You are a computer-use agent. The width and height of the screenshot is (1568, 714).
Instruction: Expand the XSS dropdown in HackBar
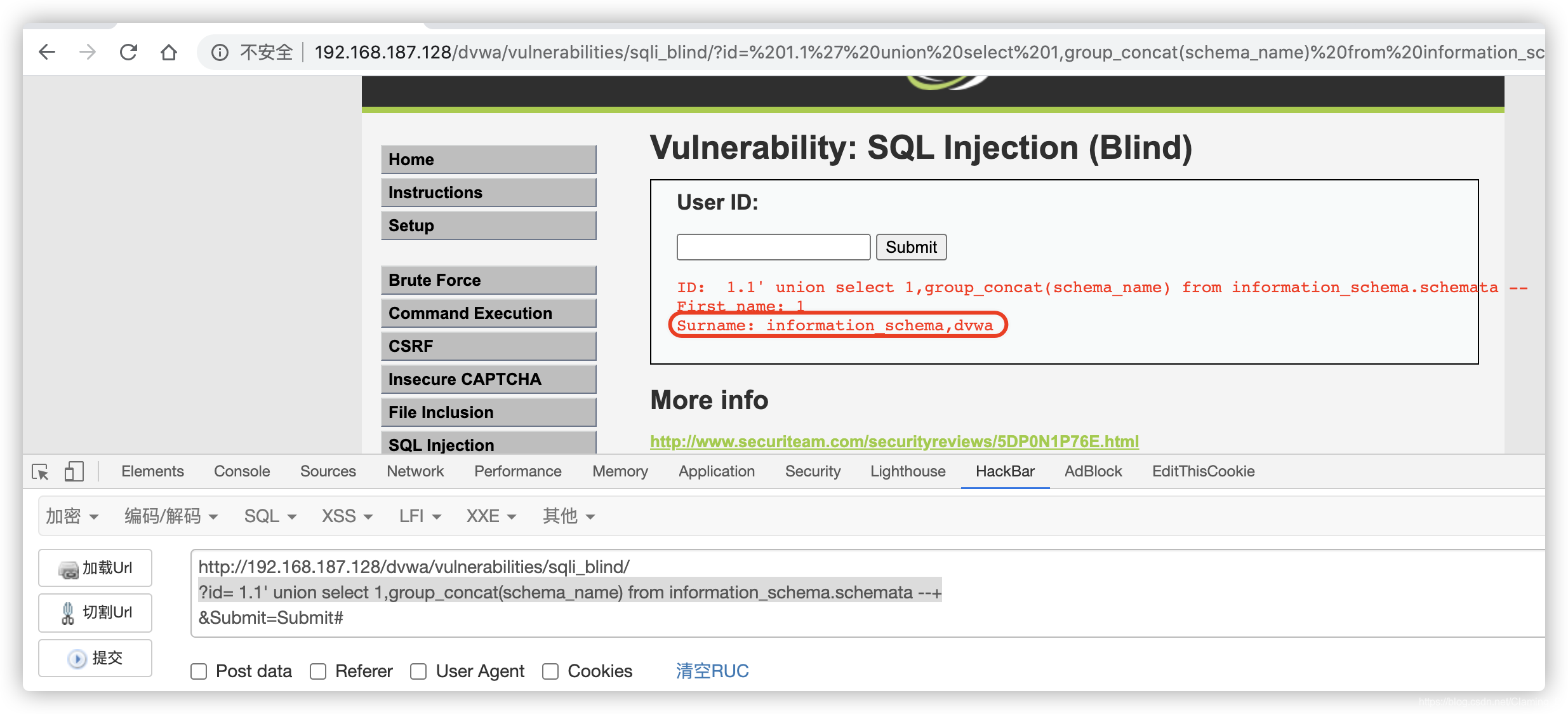347,516
